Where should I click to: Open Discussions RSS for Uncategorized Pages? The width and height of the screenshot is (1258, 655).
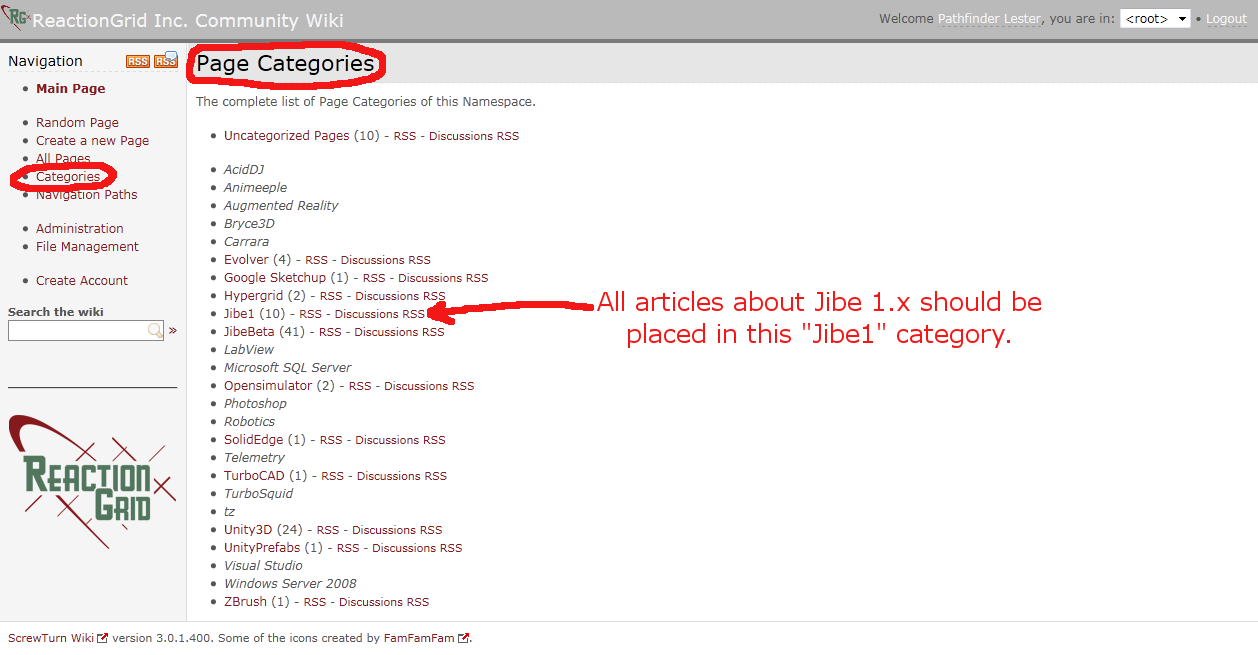tap(474, 136)
